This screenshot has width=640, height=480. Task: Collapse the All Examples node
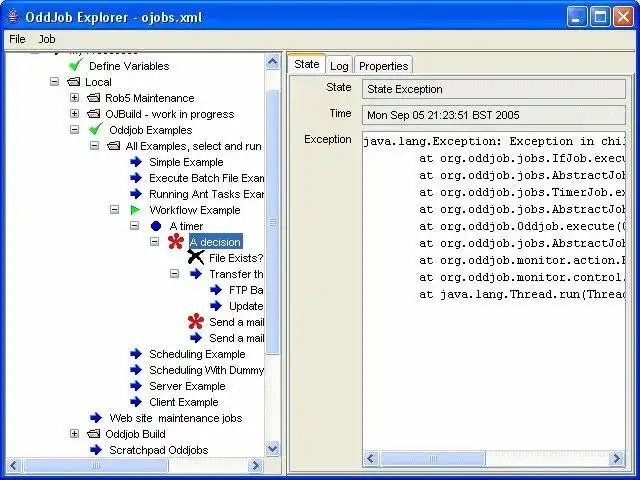94,145
